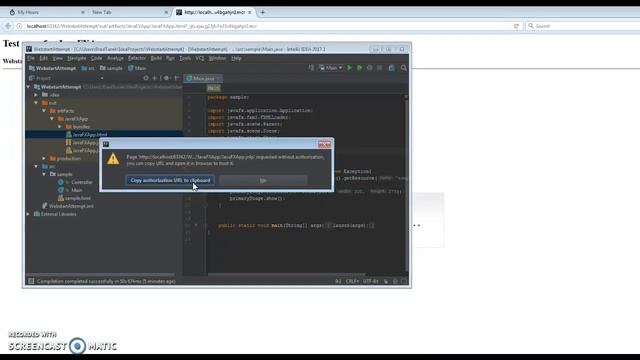This screenshot has width=640, height=360.
Task: Click the Firefox Search box
Action: pos(583,26)
